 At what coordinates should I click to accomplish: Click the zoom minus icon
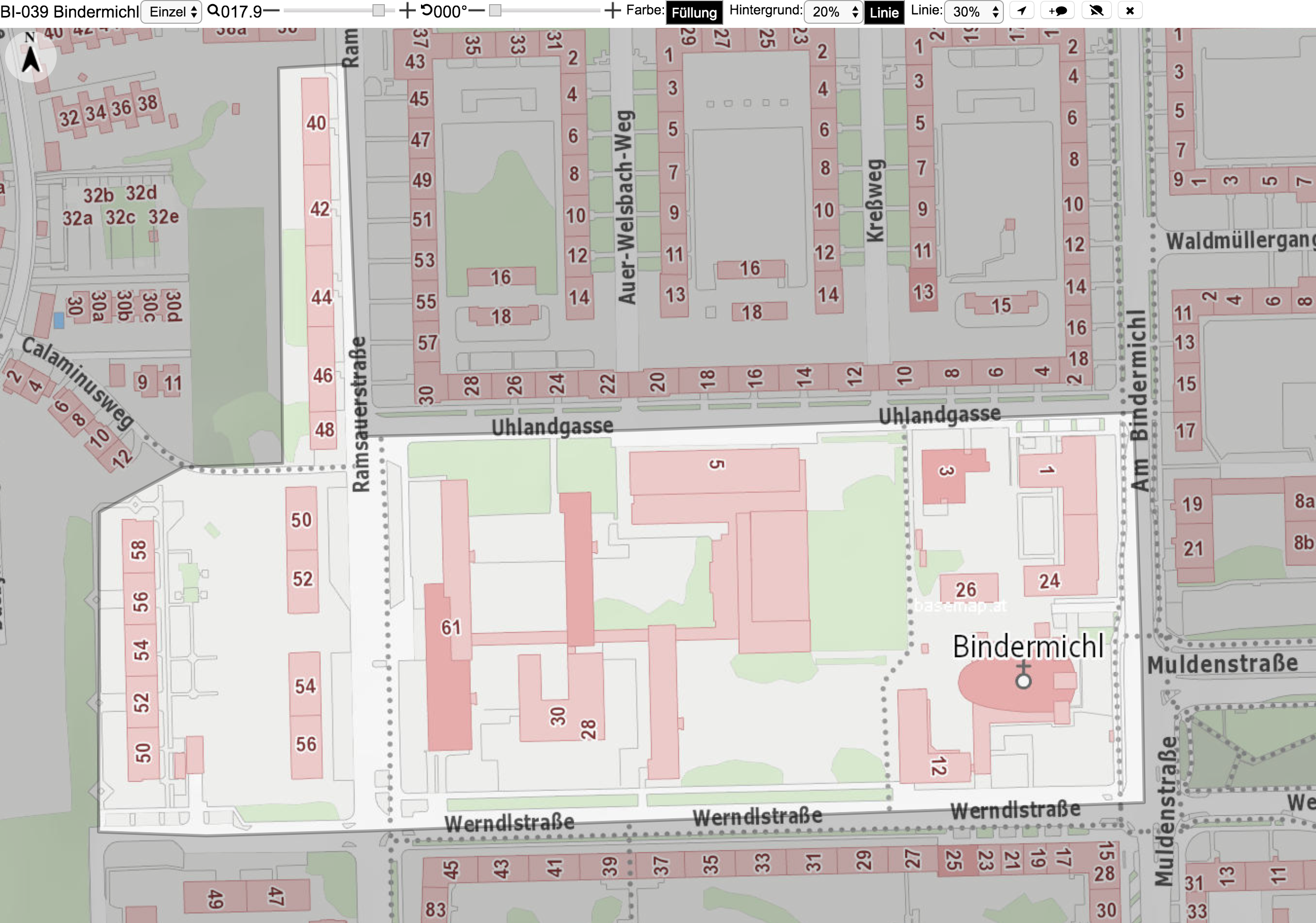click(272, 11)
